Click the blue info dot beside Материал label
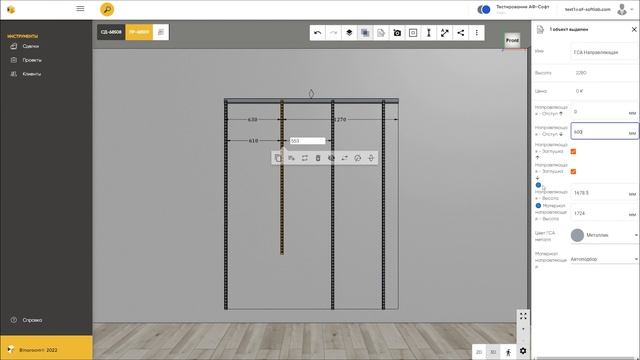Screen dimensions: 640x360 coord(538,206)
